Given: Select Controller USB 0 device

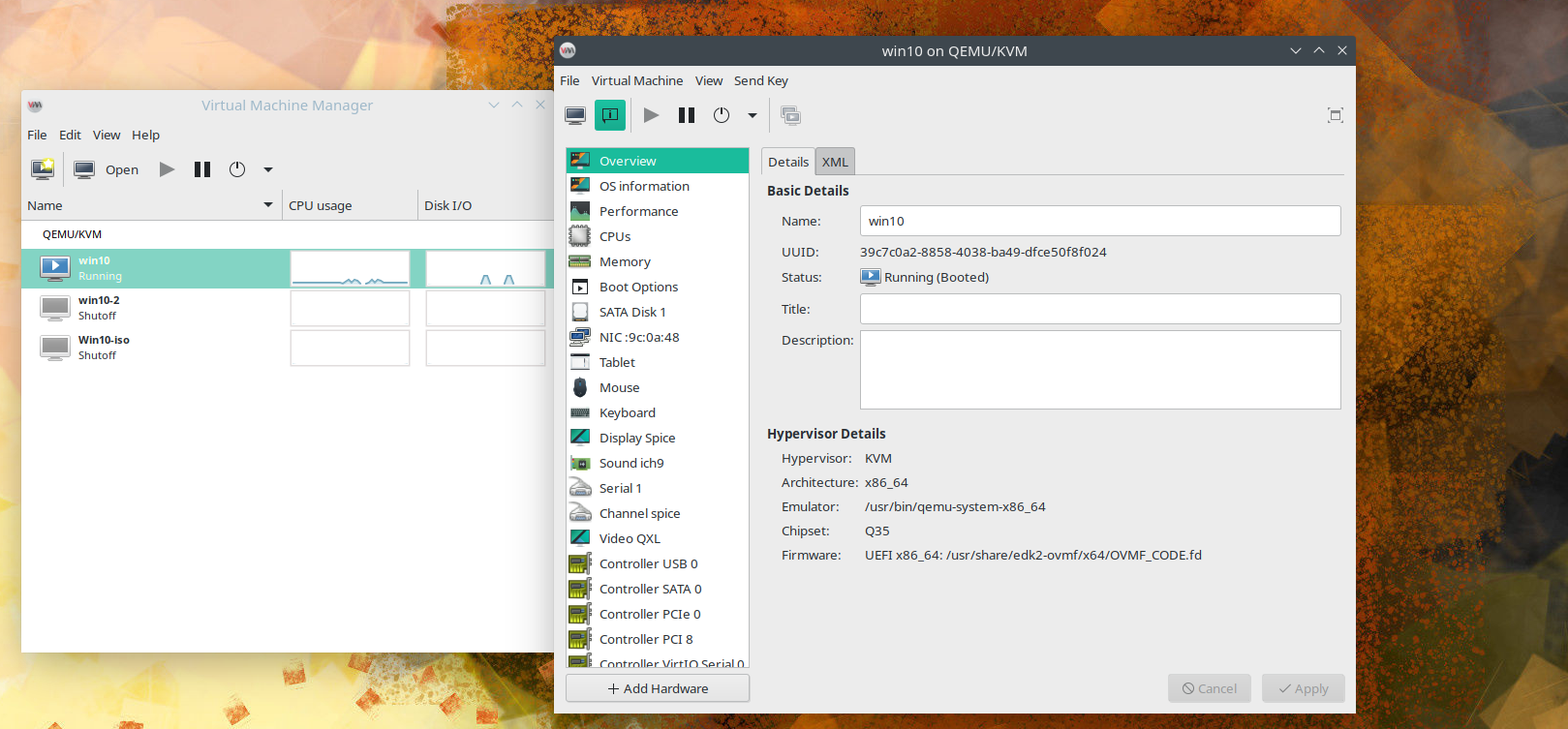Looking at the screenshot, I should (658, 563).
